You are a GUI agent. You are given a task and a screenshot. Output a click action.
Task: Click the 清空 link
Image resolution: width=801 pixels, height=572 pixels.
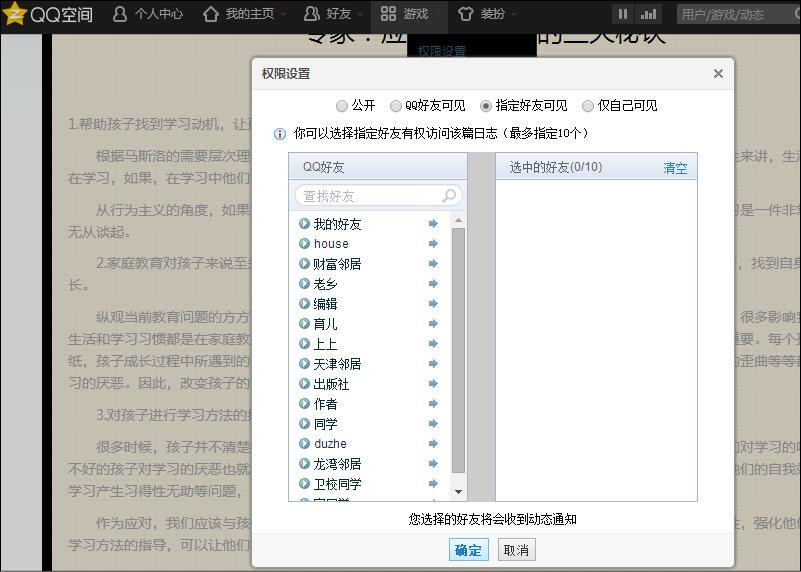point(675,168)
